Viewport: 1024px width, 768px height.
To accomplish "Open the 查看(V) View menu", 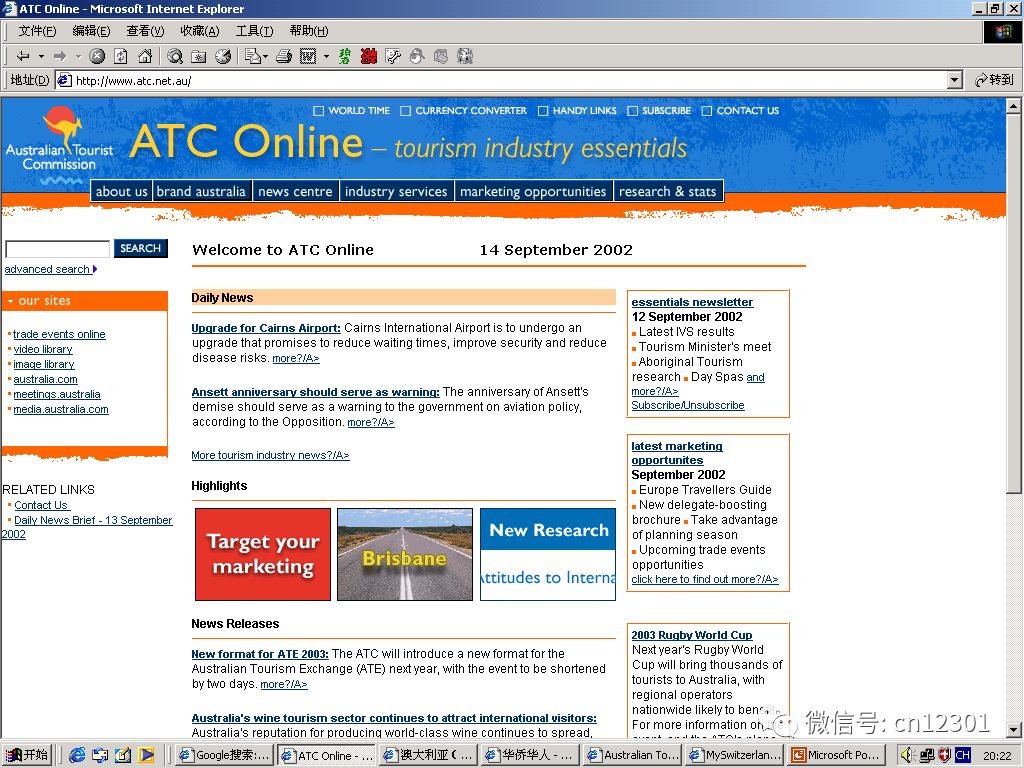I will click(x=145, y=31).
